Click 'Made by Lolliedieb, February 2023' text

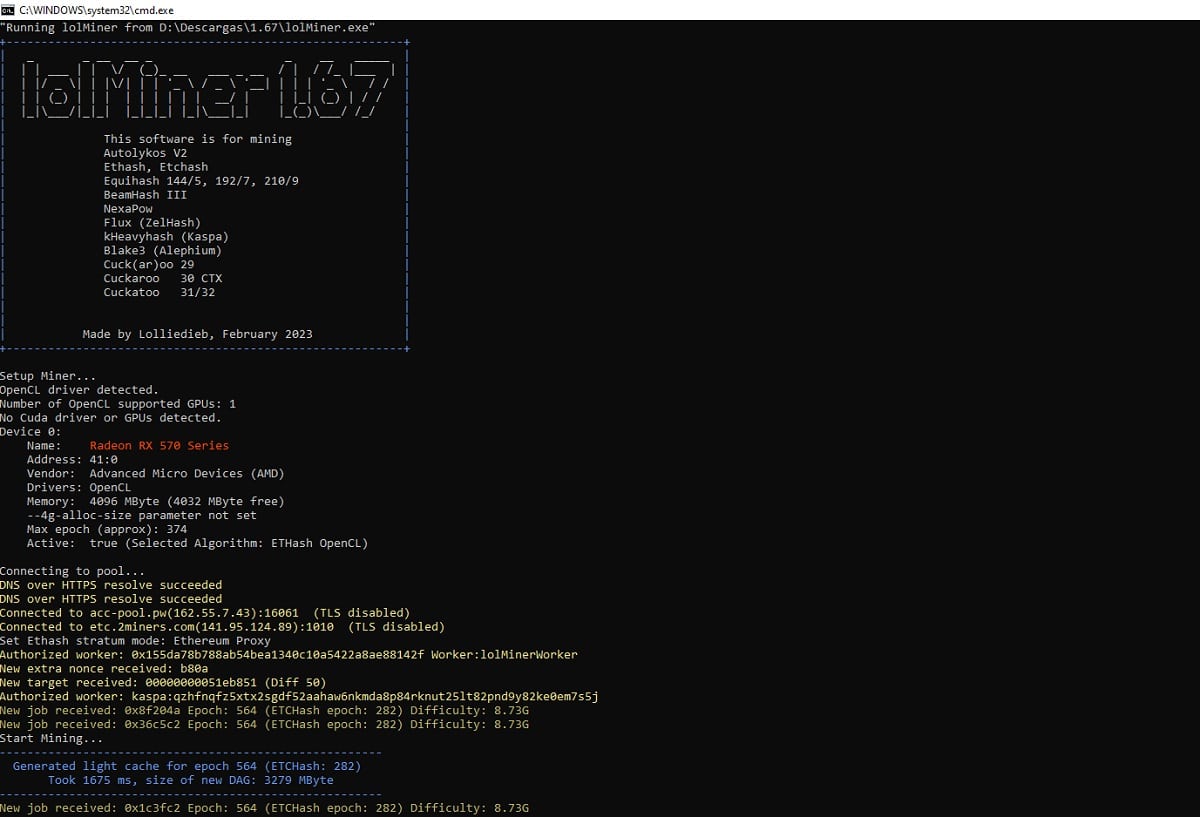(x=198, y=334)
